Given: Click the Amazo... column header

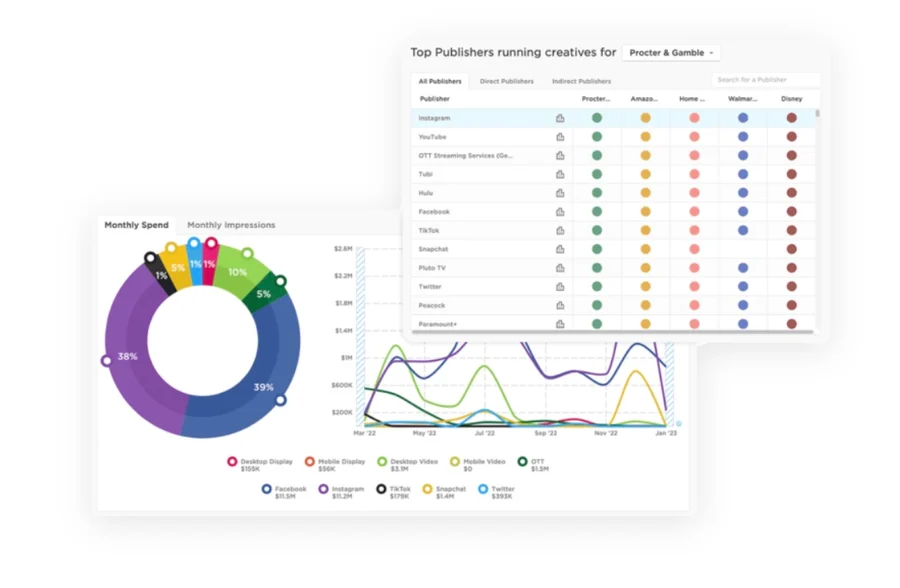Looking at the screenshot, I should tap(644, 99).
